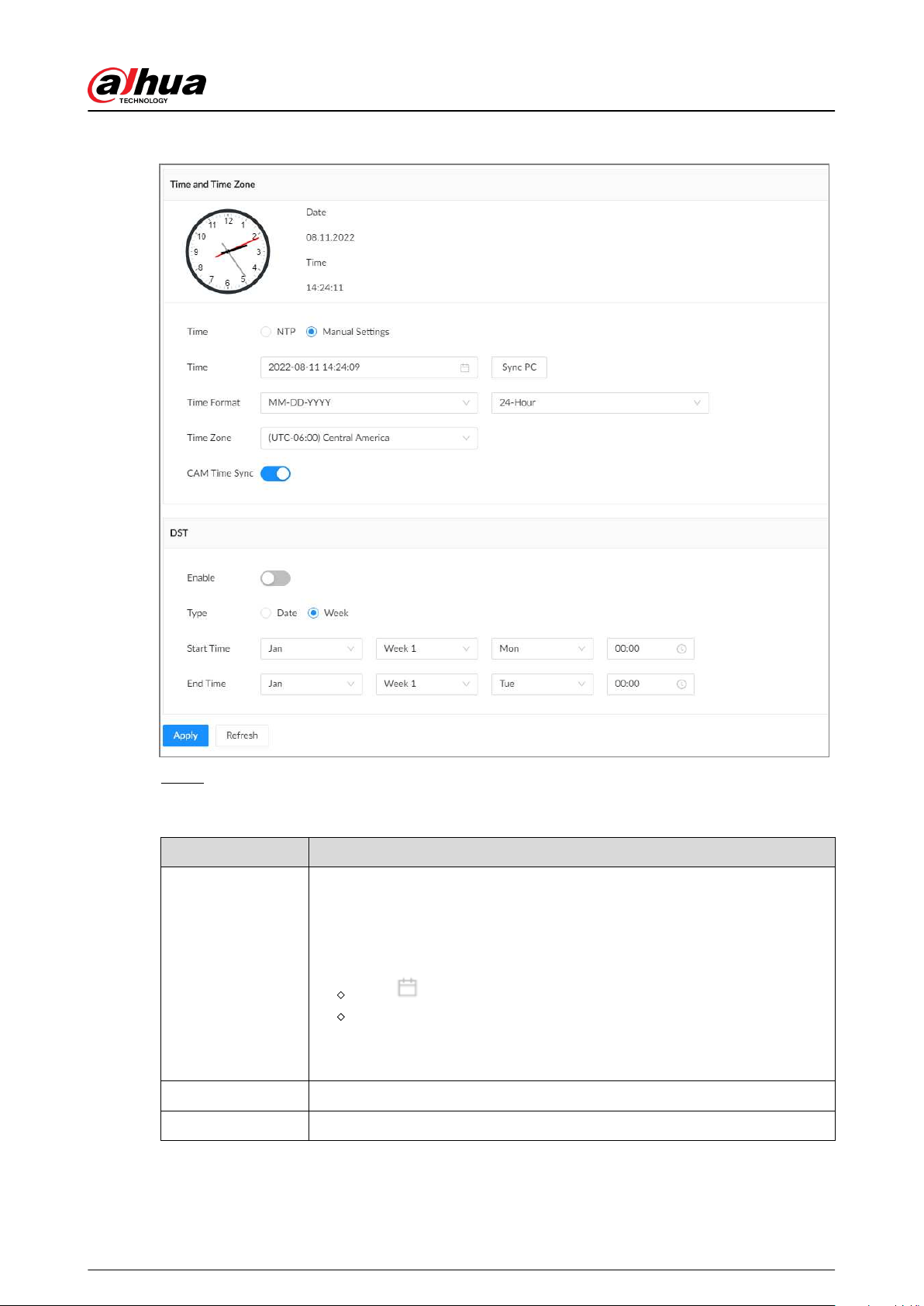Click the analog clock display

tap(227, 251)
